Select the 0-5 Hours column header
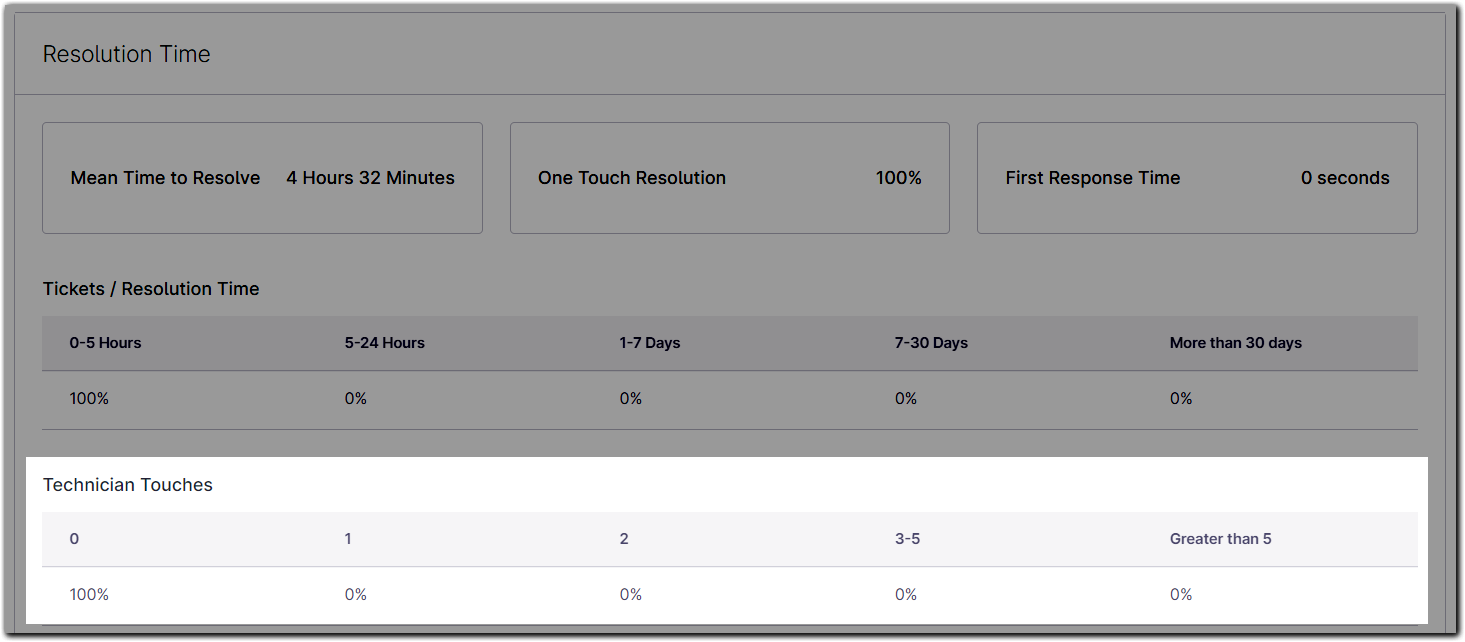This screenshot has height=642, width=1465. click(105, 342)
